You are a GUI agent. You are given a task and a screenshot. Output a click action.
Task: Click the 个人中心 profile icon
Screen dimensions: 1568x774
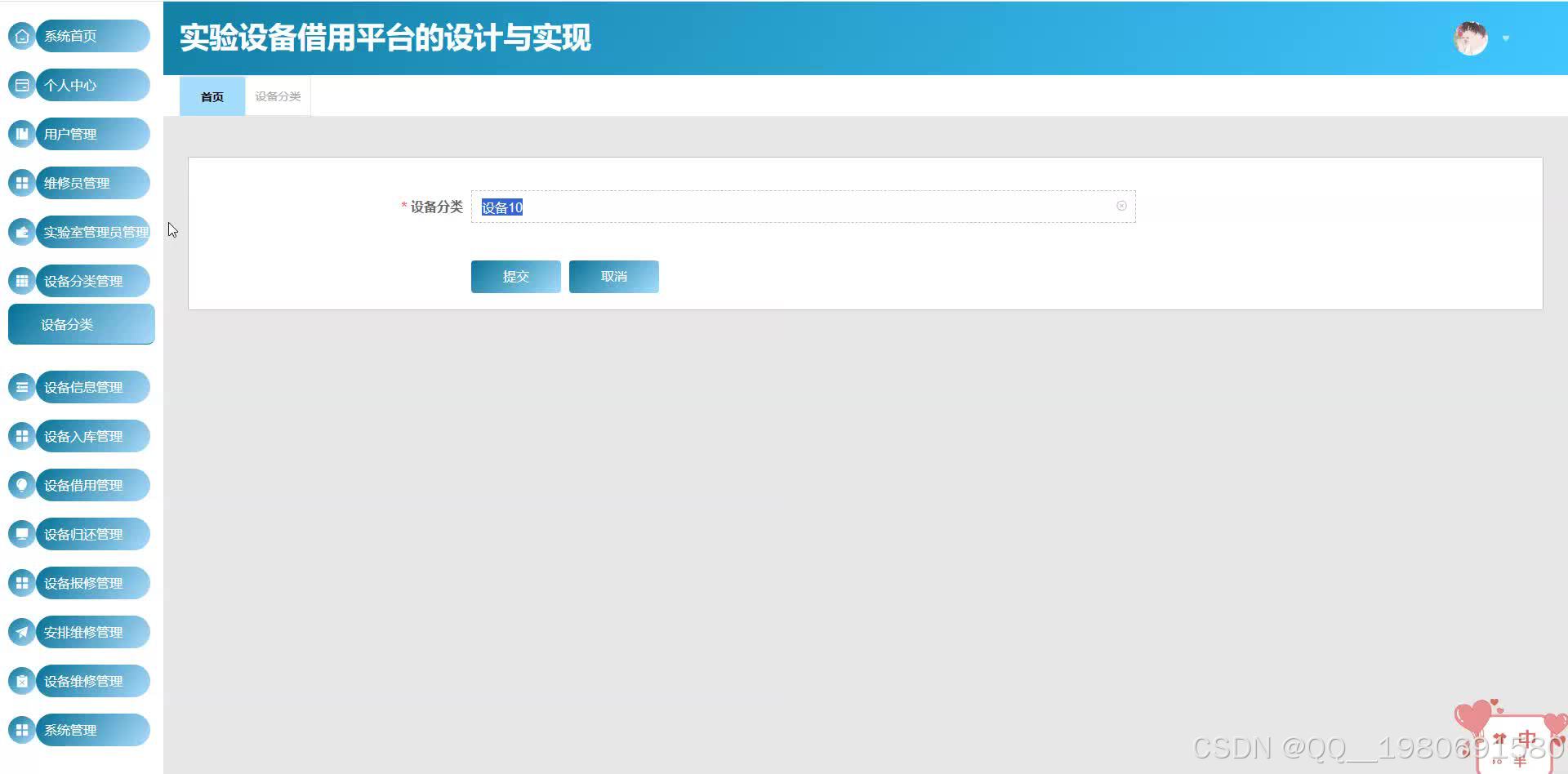point(21,85)
